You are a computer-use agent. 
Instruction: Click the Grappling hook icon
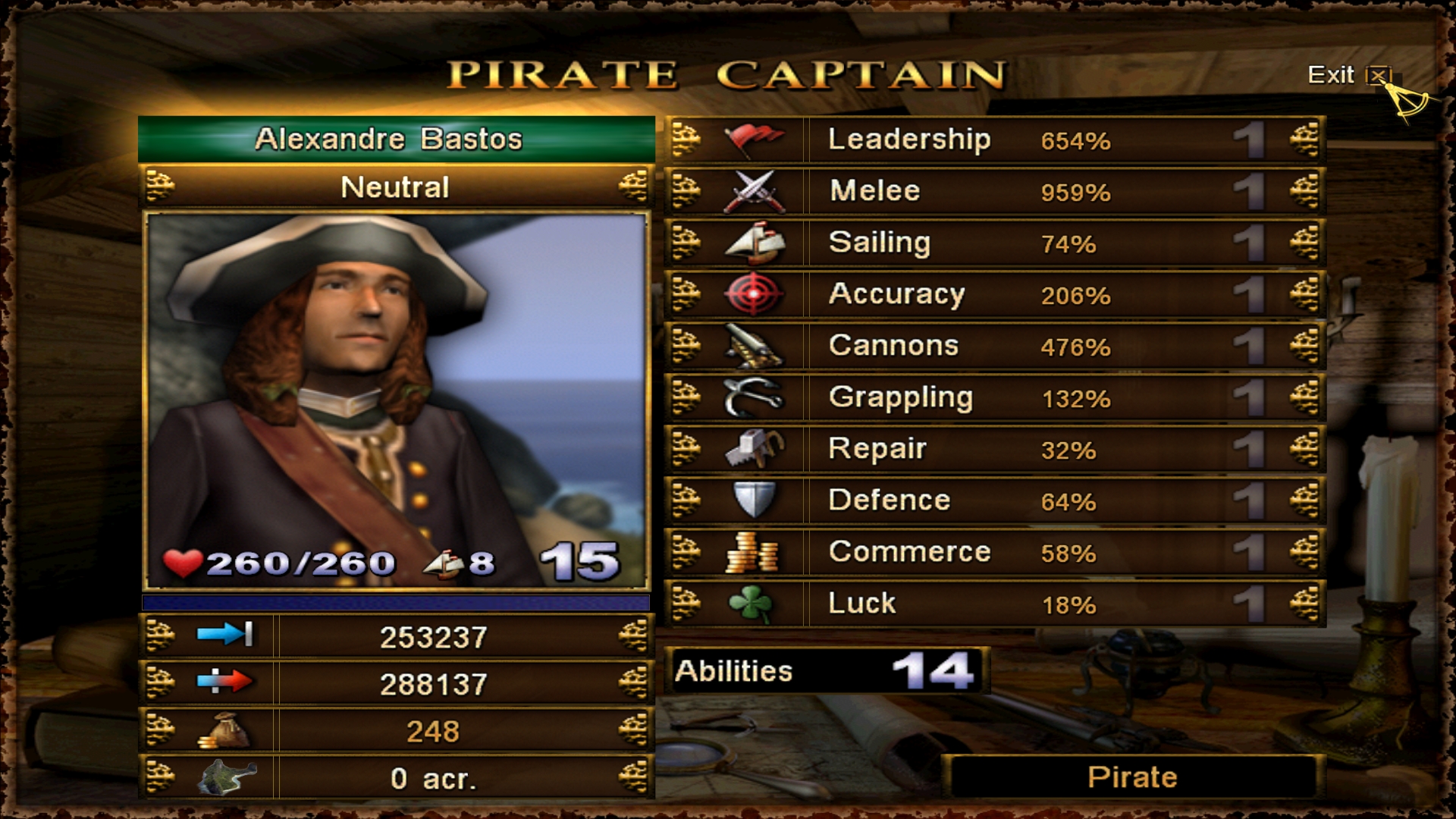pos(754,397)
